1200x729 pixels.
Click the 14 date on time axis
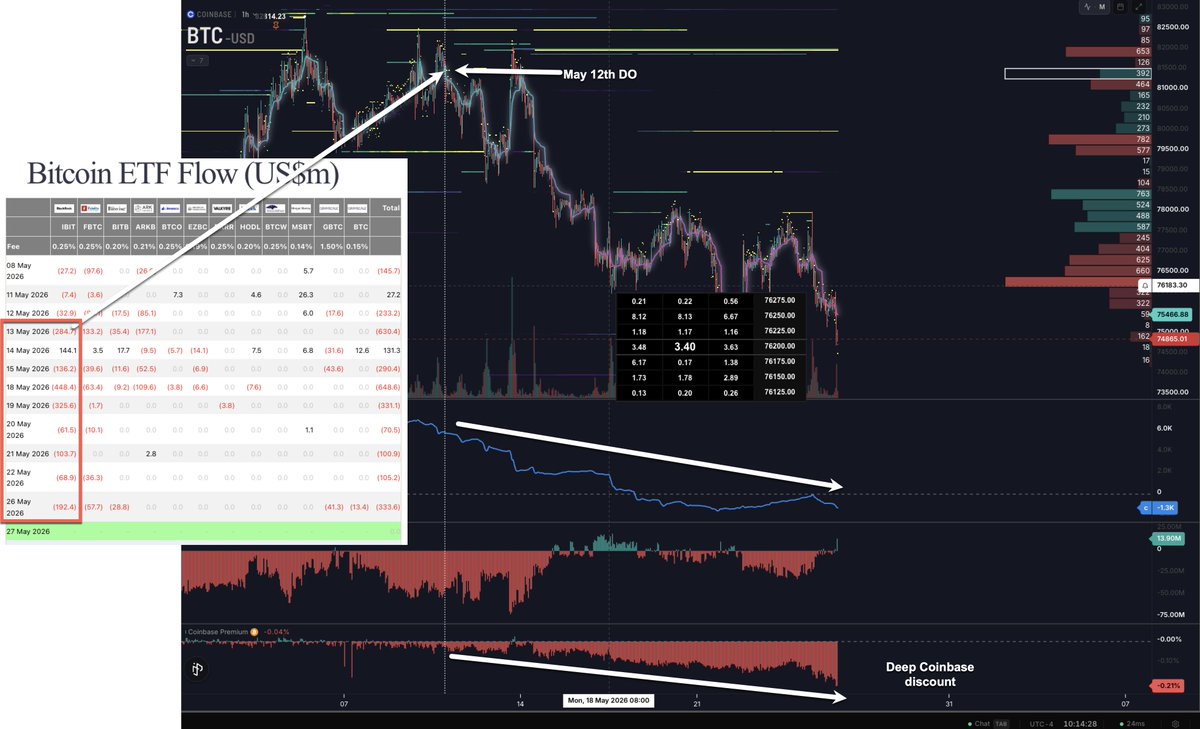click(x=521, y=703)
